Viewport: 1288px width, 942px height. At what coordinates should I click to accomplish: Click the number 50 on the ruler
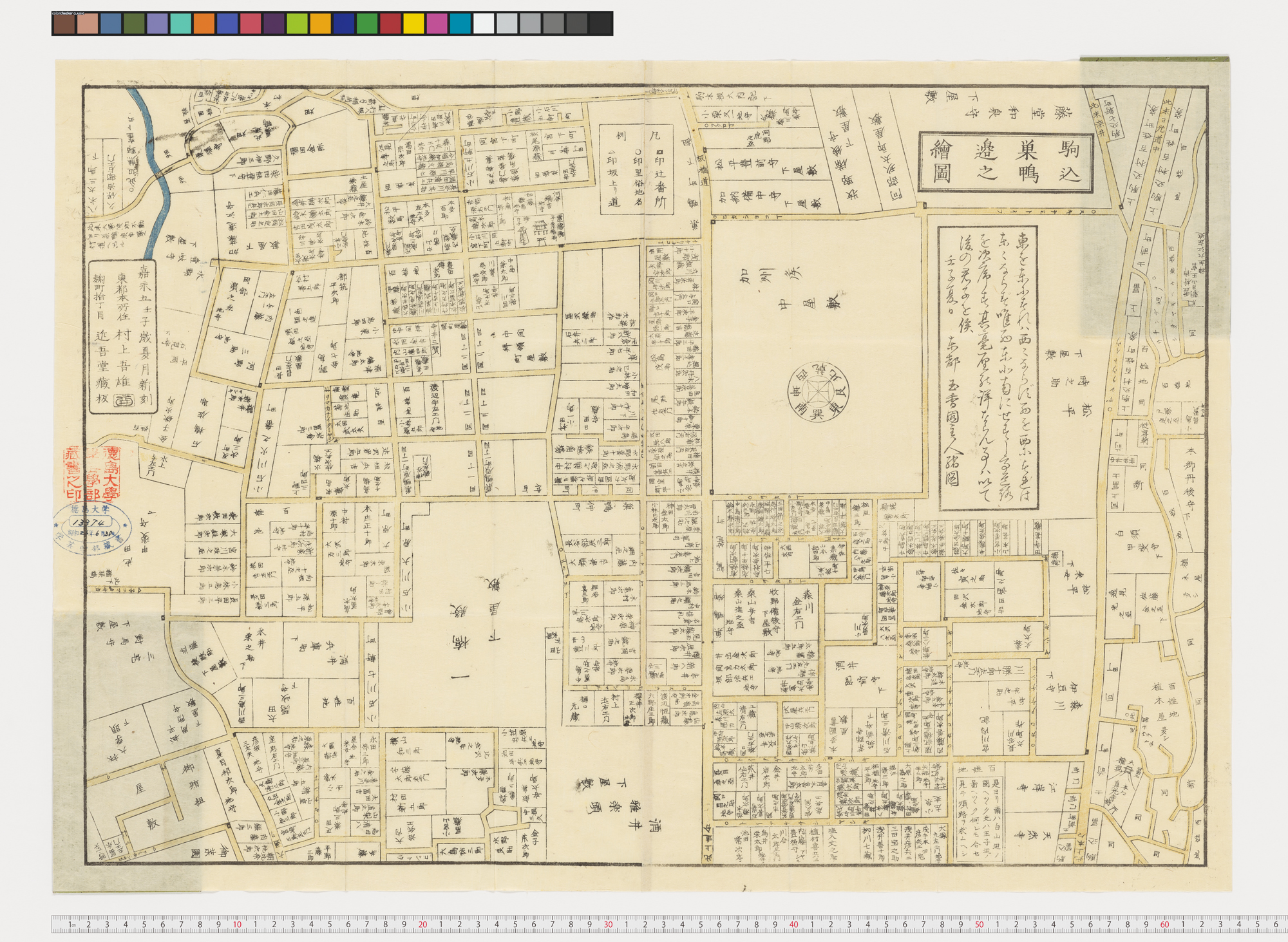point(979,925)
